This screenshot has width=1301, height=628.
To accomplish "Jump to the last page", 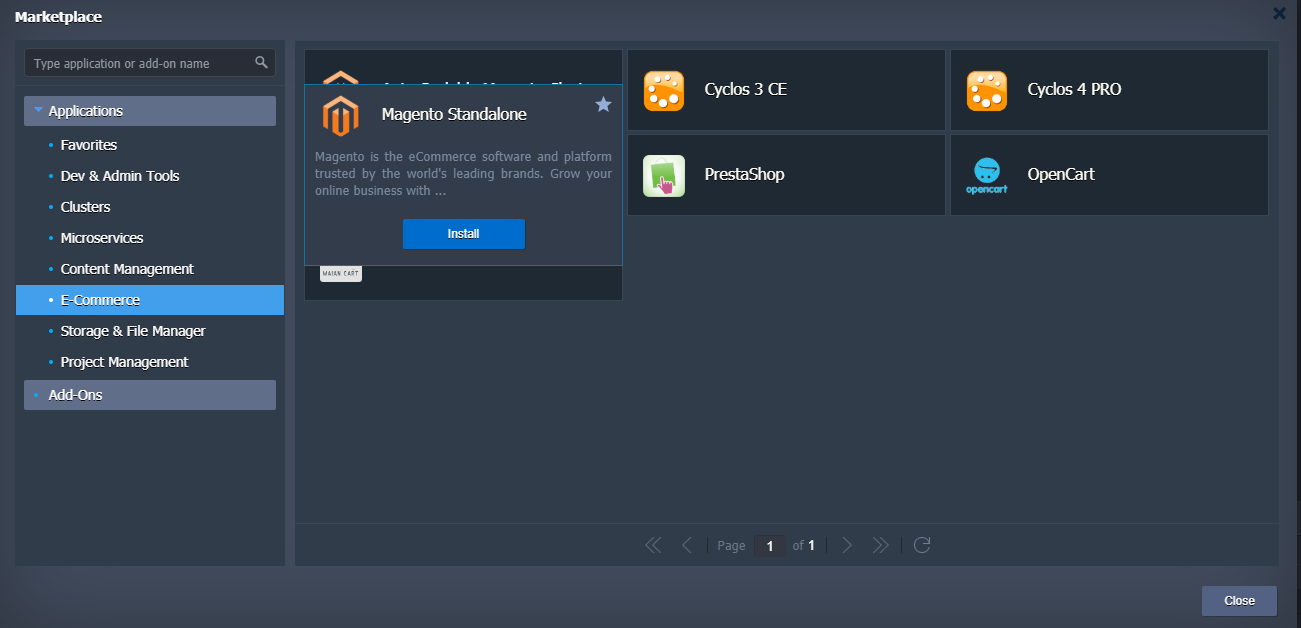I will [x=881, y=545].
